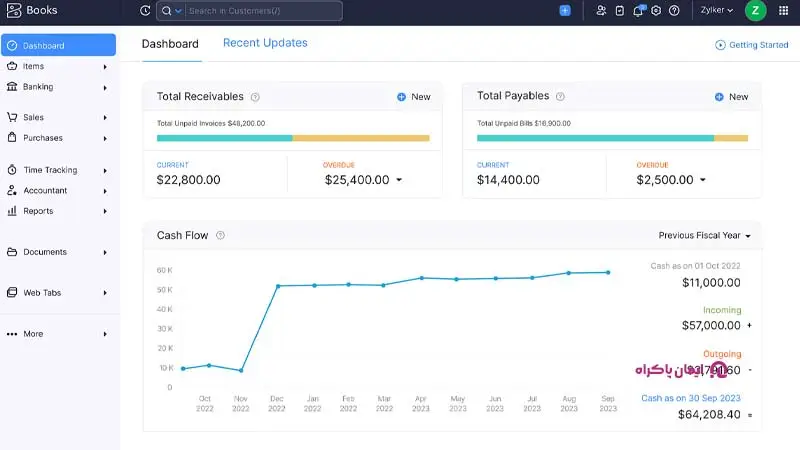800x450 pixels.
Task: Click the Search in Customers field
Action: coord(263,11)
